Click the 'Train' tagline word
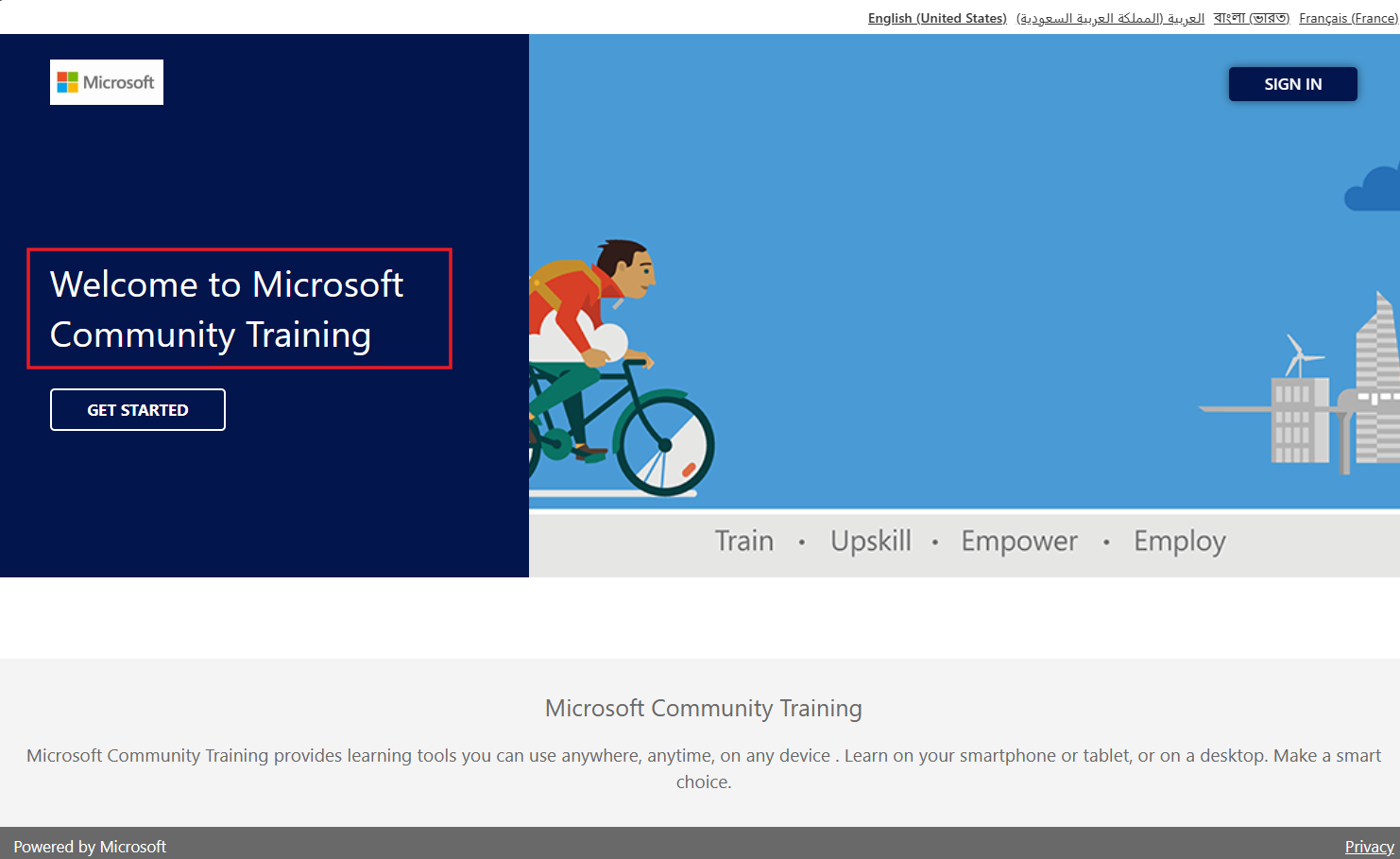Viewport: 1400px width, 859px height. [x=744, y=541]
